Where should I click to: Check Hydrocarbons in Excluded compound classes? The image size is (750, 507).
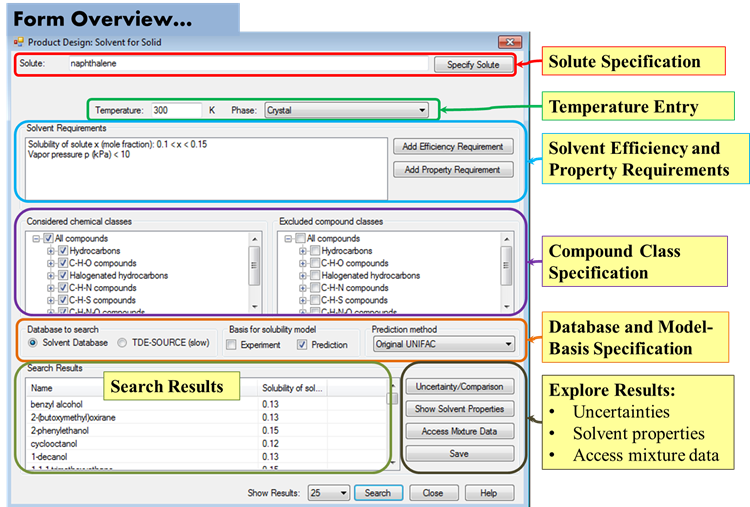coord(315,251)
